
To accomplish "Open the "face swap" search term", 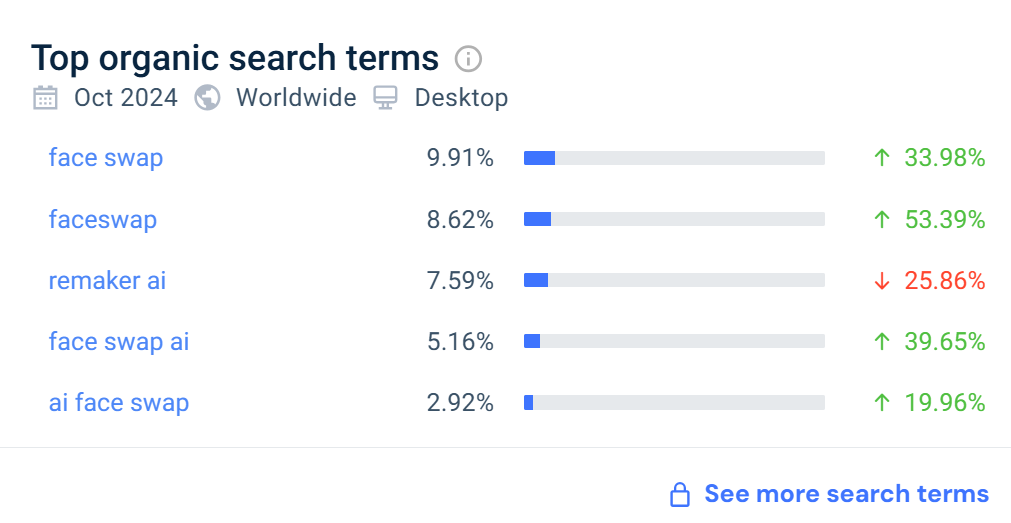I will point(106,158).
